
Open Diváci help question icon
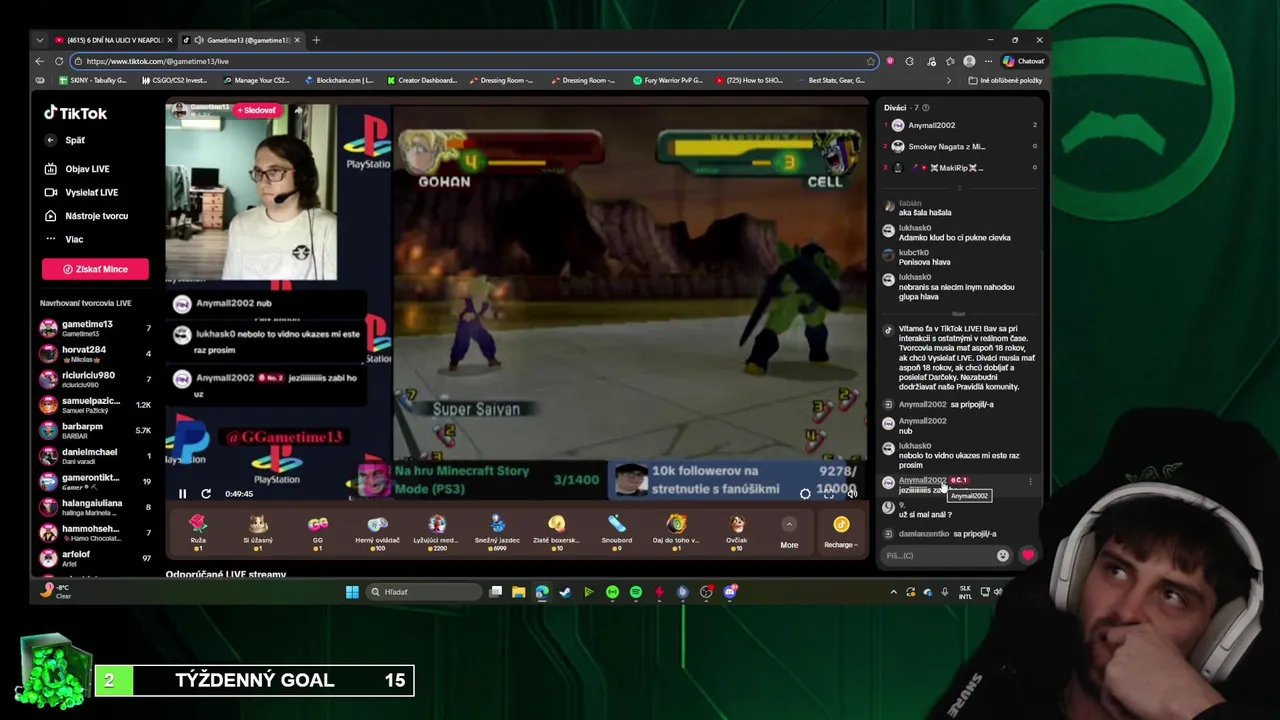(925, 108)
